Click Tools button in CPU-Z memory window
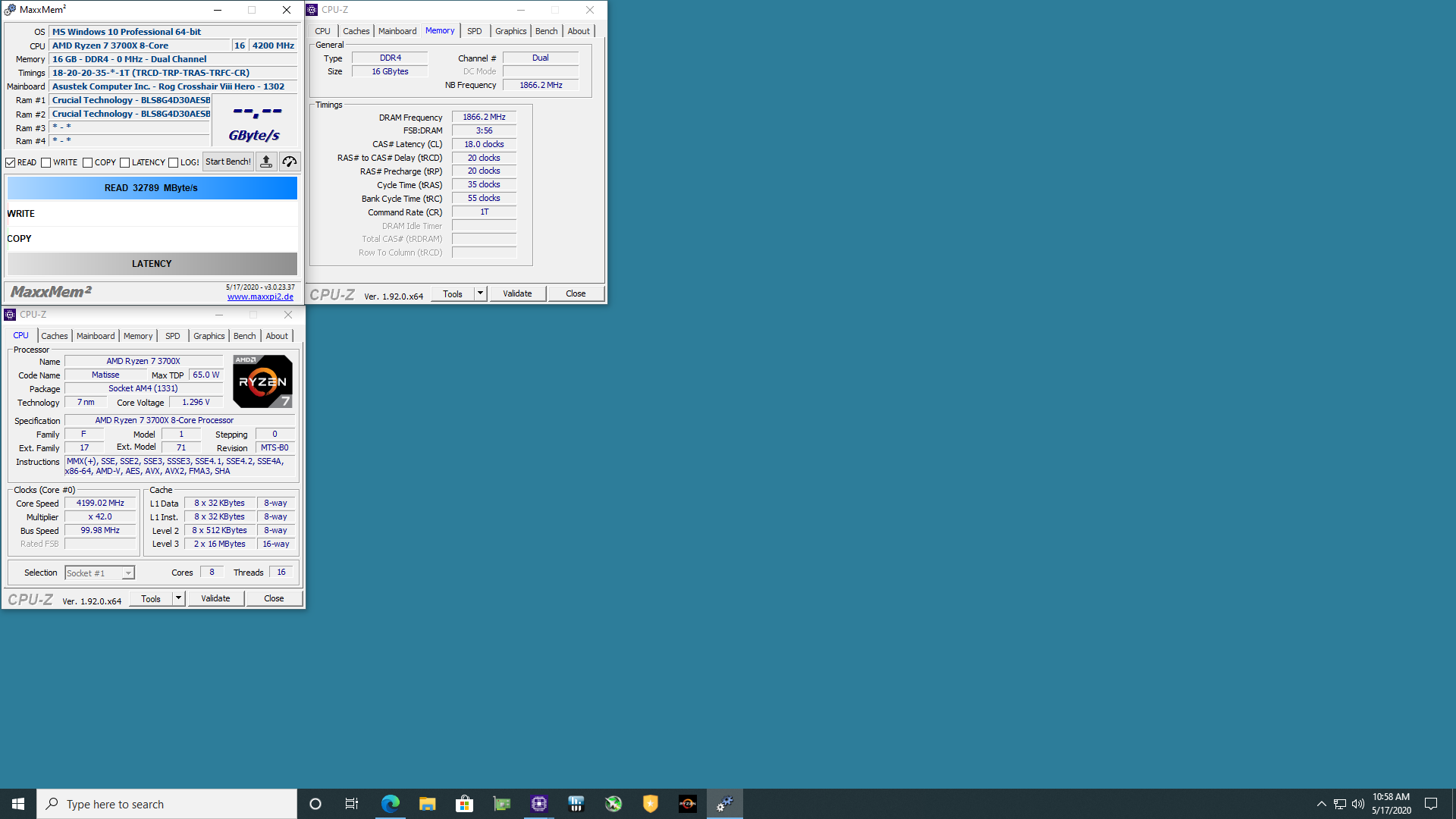This screenshot has height=819, width=1456. point(453,293)
